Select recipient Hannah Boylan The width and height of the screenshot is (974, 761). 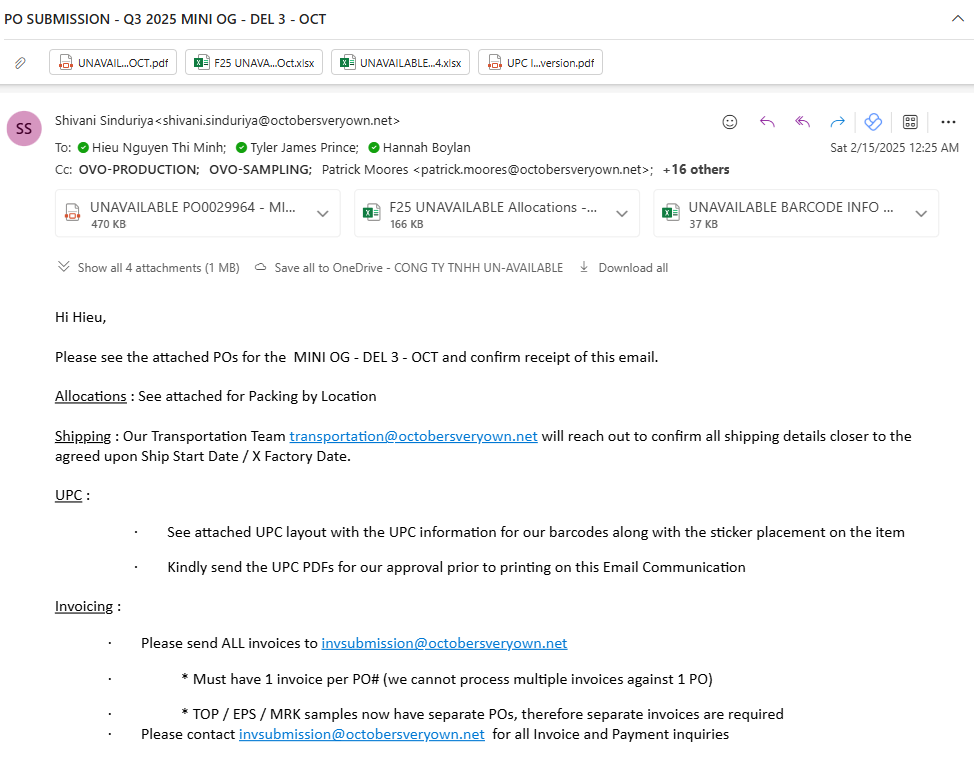tap(426, 148)
